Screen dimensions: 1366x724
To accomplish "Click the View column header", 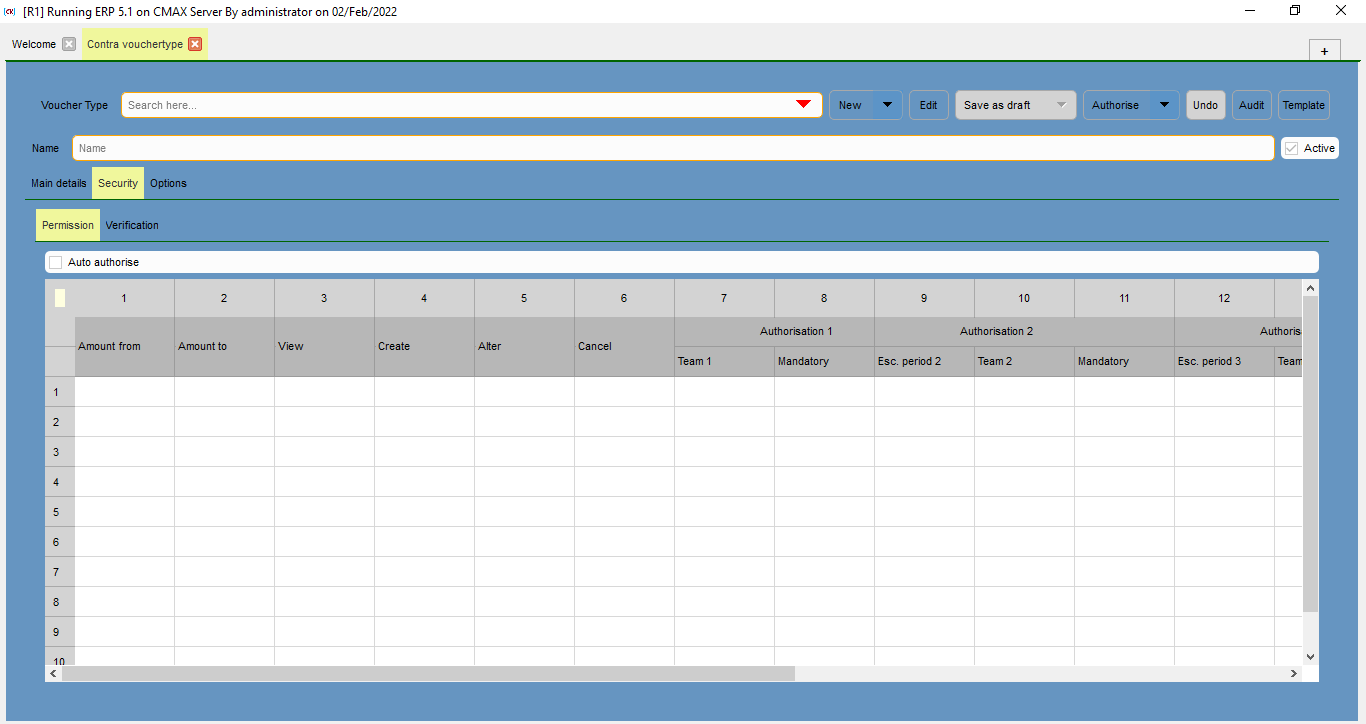I will (324, 346).
